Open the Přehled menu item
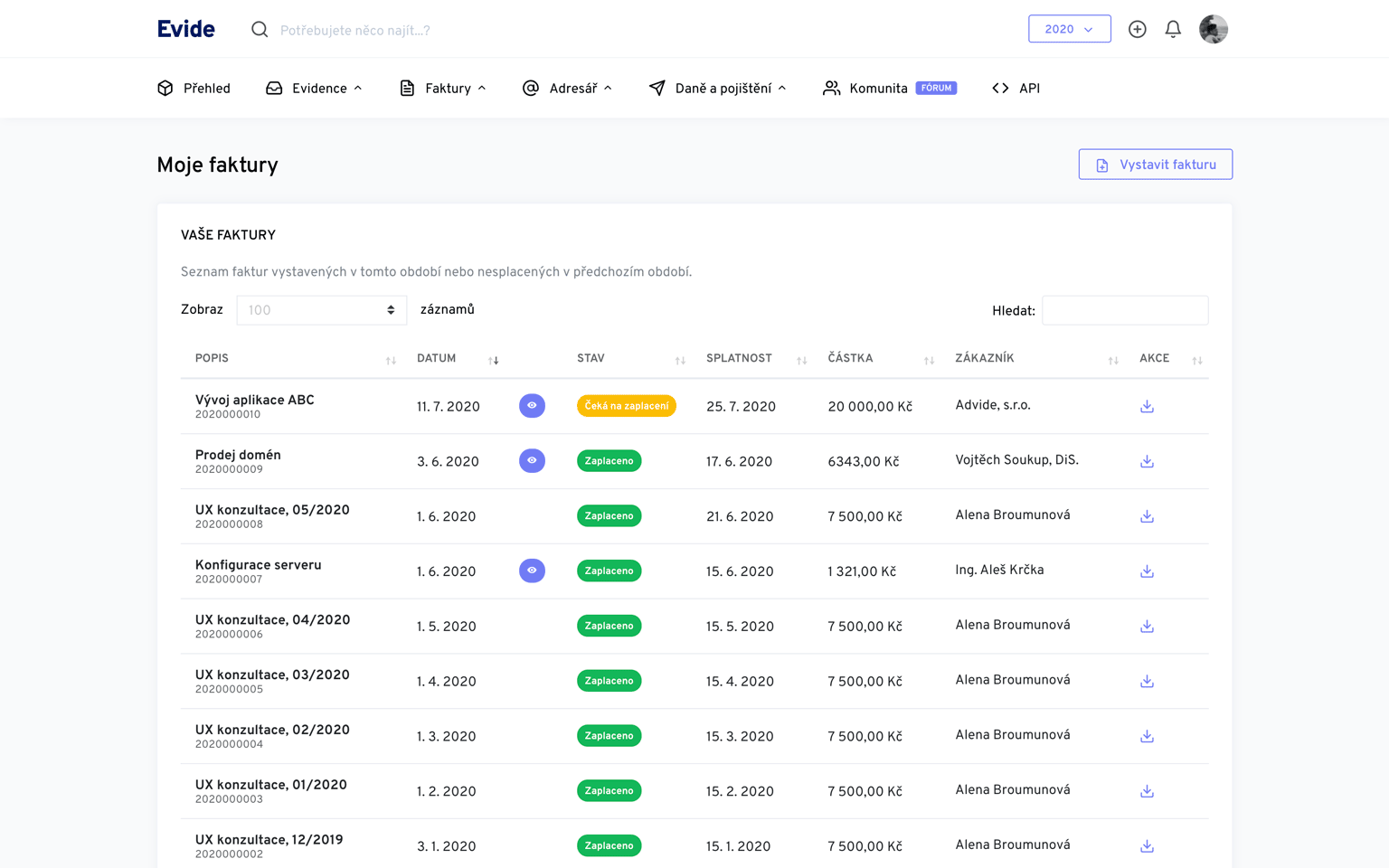The image size is (1389, 868). [x=194, y=89]
